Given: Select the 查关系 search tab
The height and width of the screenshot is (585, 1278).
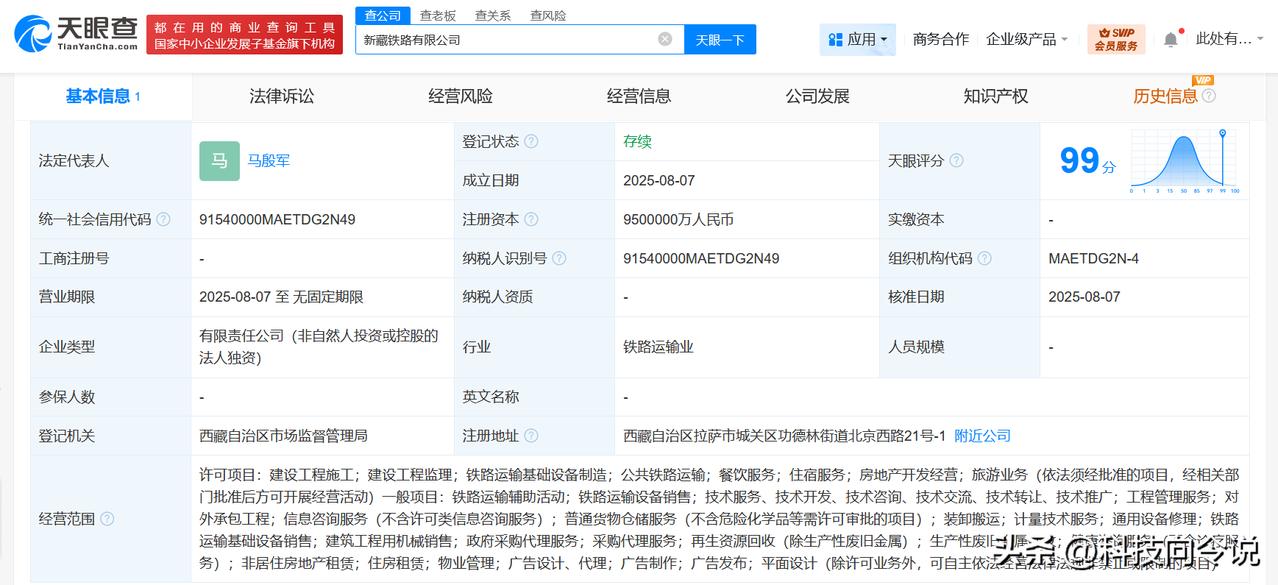Looking at the screenshot, I should pyautogui.click(x=492, y=15).
